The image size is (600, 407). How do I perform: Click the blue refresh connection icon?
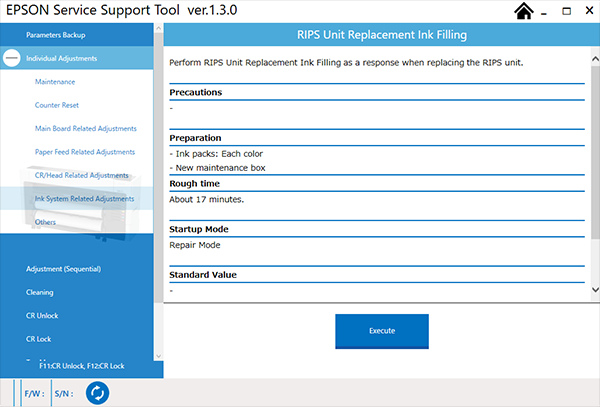(x=97, y=393)
